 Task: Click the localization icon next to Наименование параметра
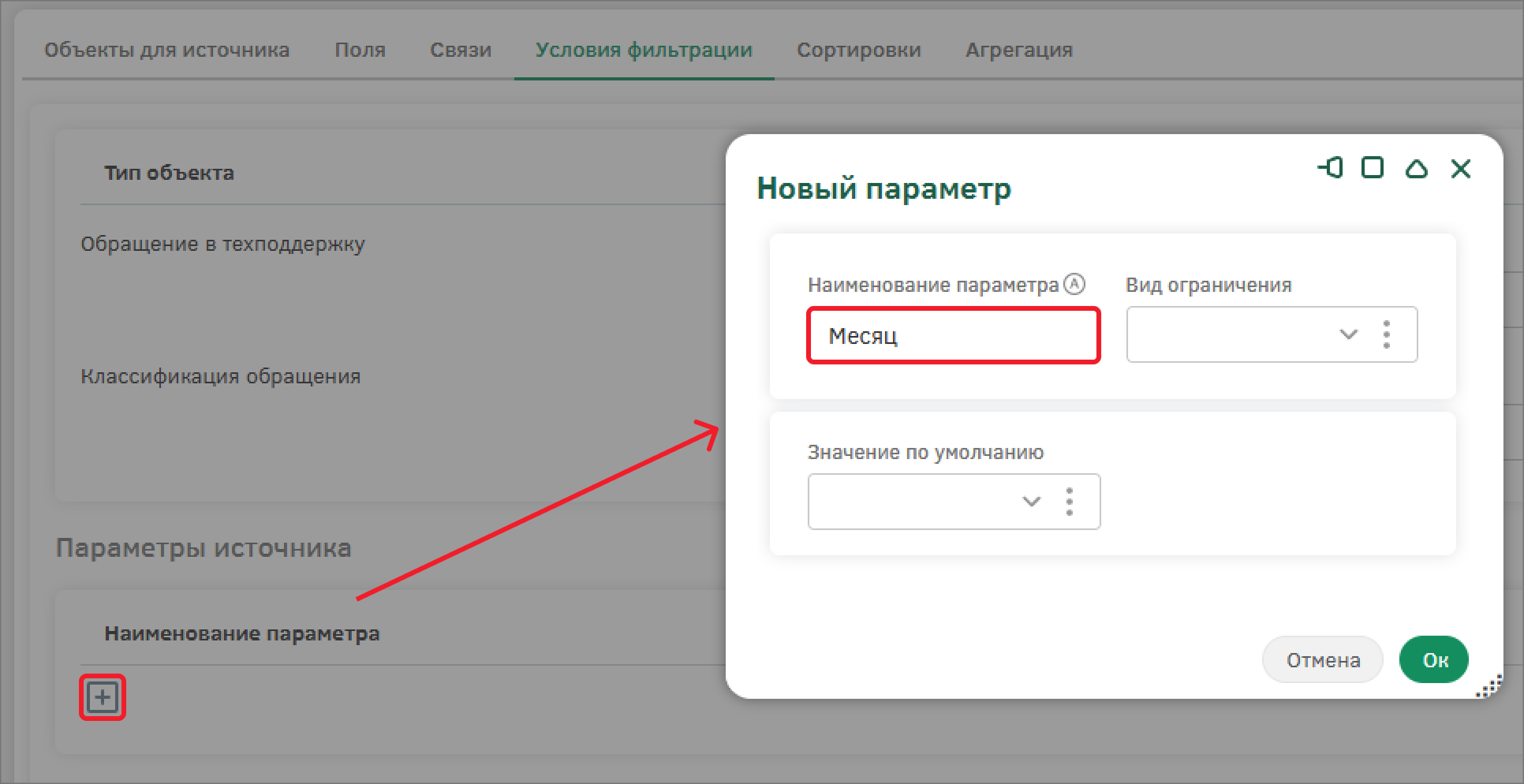click(x=1074, y=284)
